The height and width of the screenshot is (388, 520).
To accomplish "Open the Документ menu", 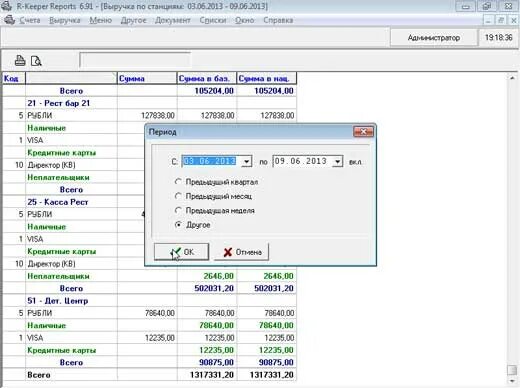I will coord(173,20).
